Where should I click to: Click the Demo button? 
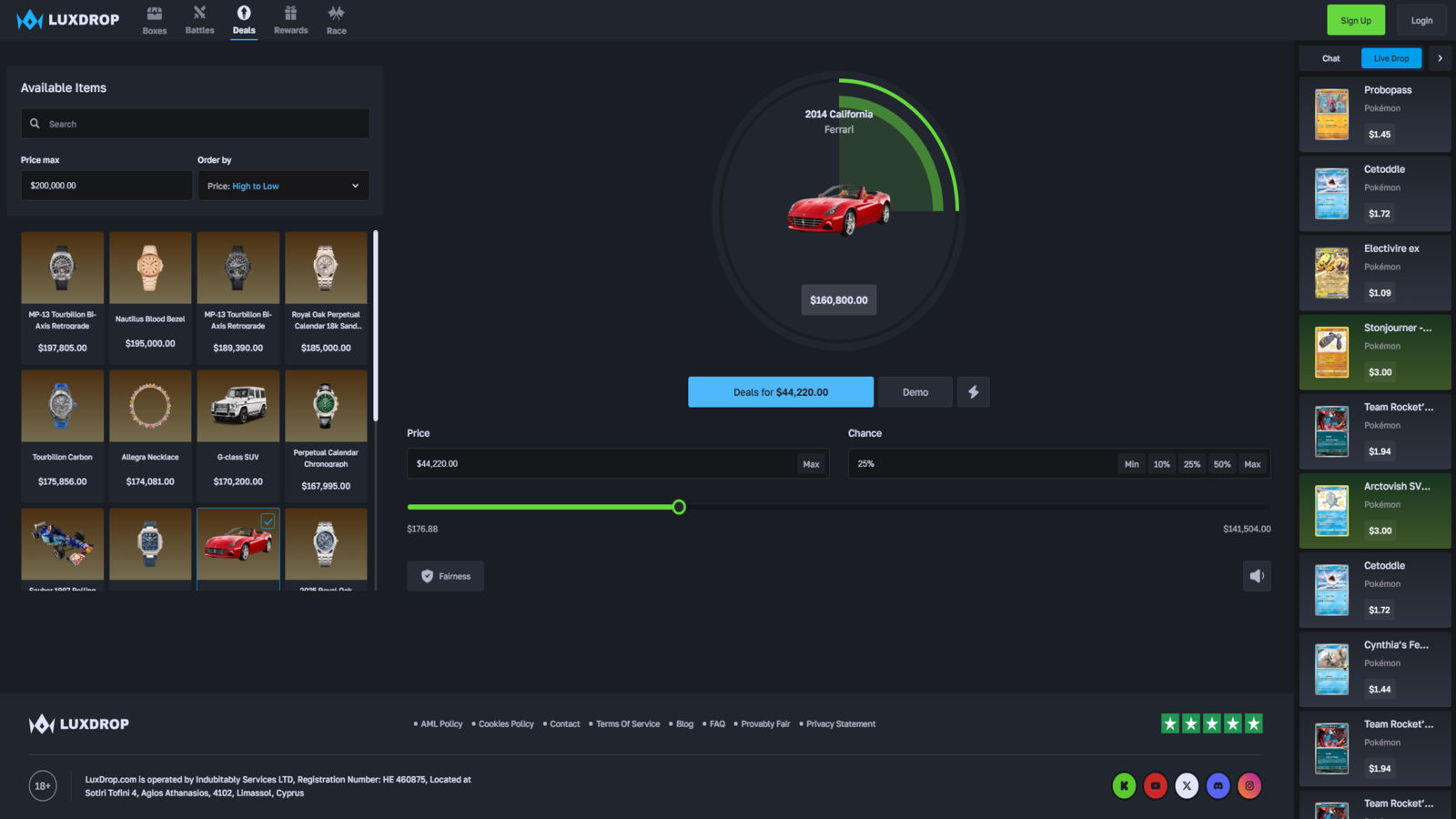pos(915,392)
